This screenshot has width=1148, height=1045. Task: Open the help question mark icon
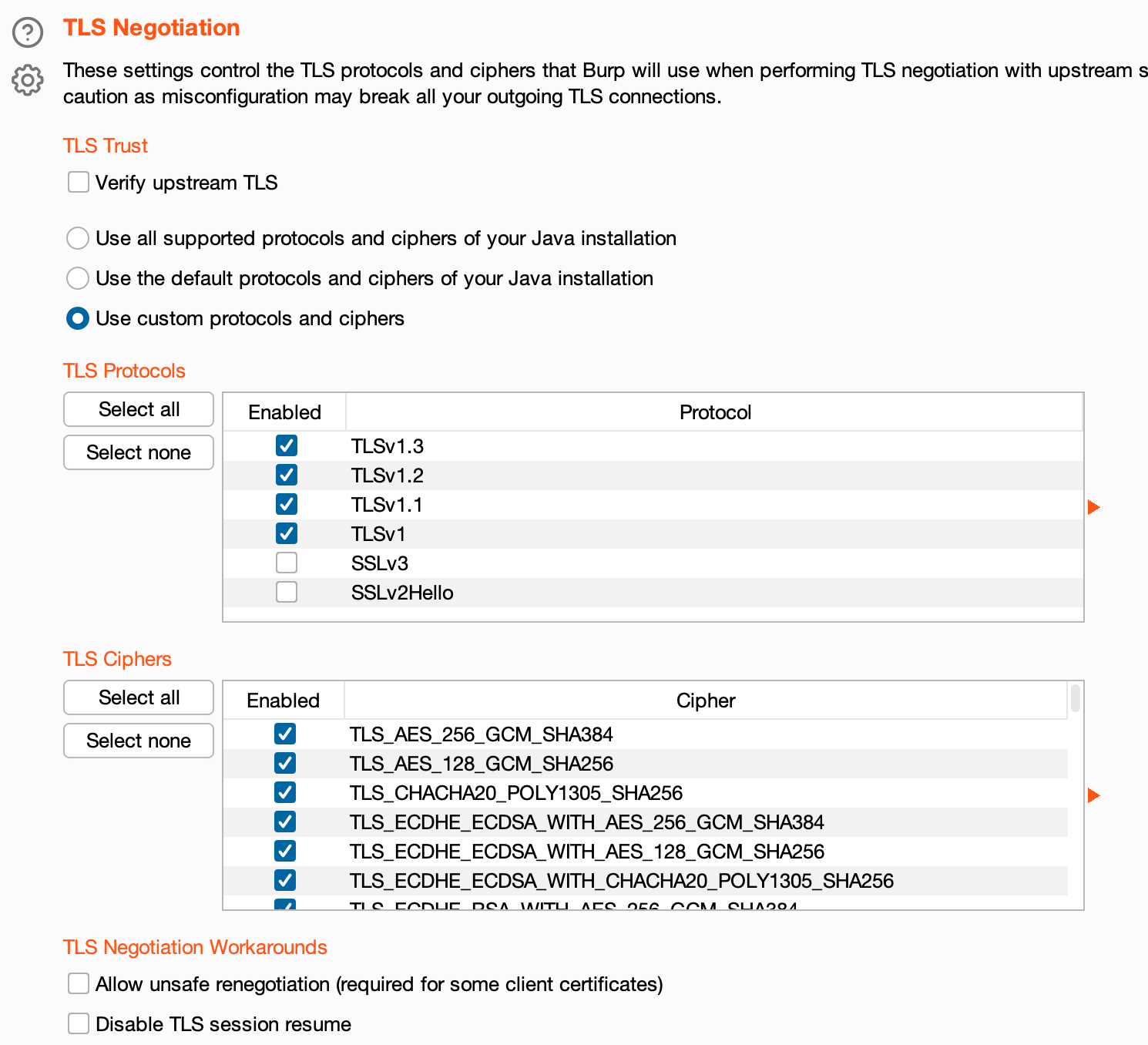point(28,33)
